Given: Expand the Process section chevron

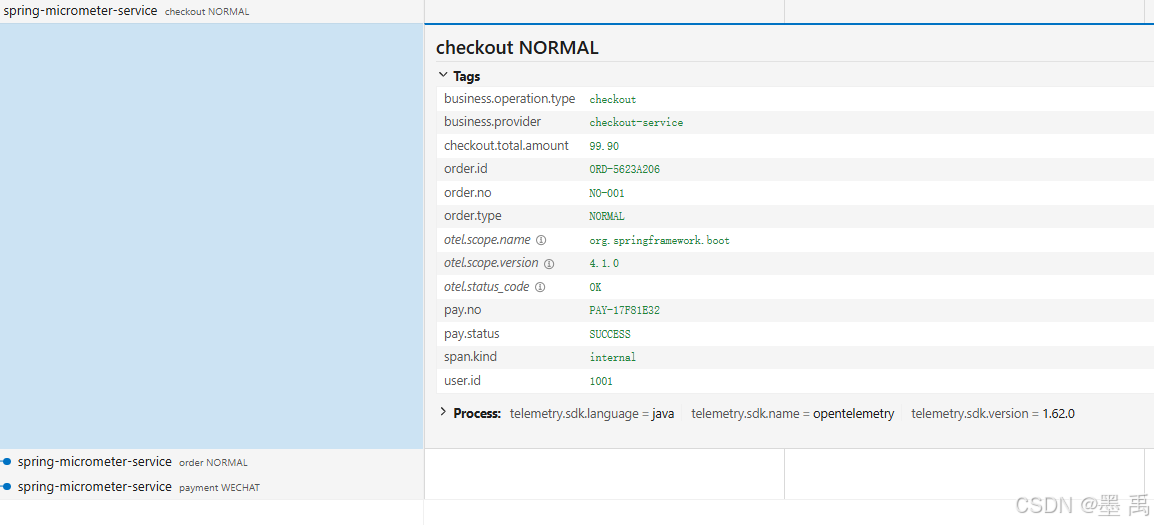Looking at the screenshot, I should tap(443, 412).
